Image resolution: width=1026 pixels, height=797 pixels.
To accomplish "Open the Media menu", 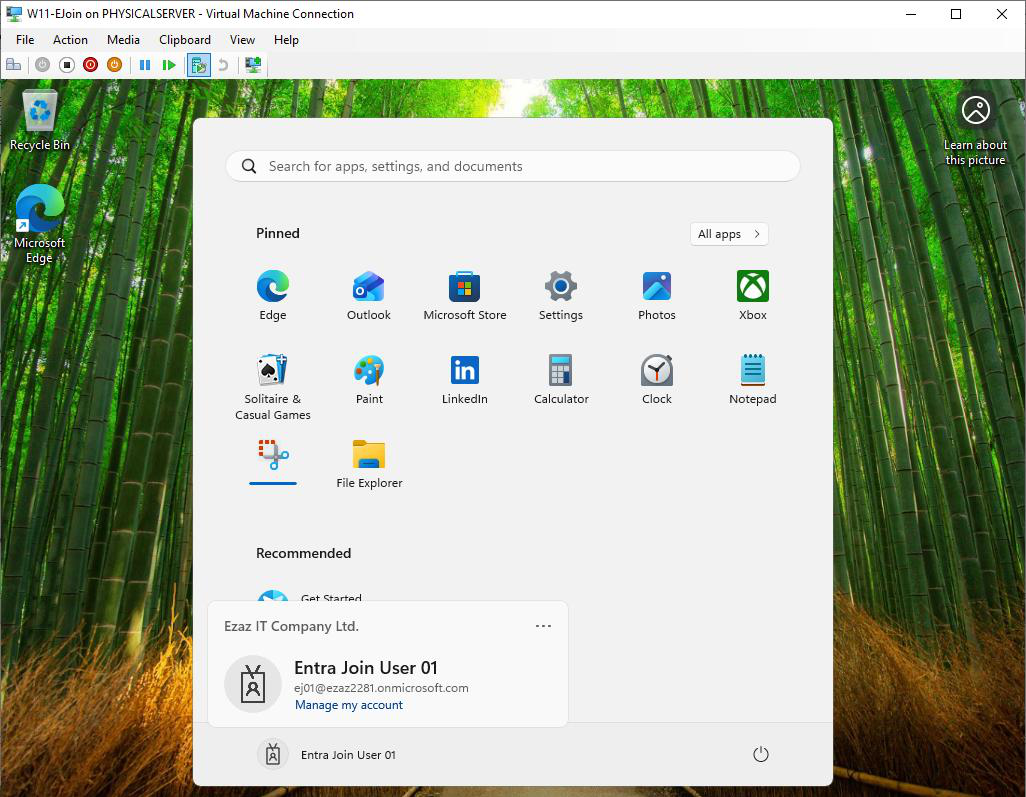I will [123, 40].
